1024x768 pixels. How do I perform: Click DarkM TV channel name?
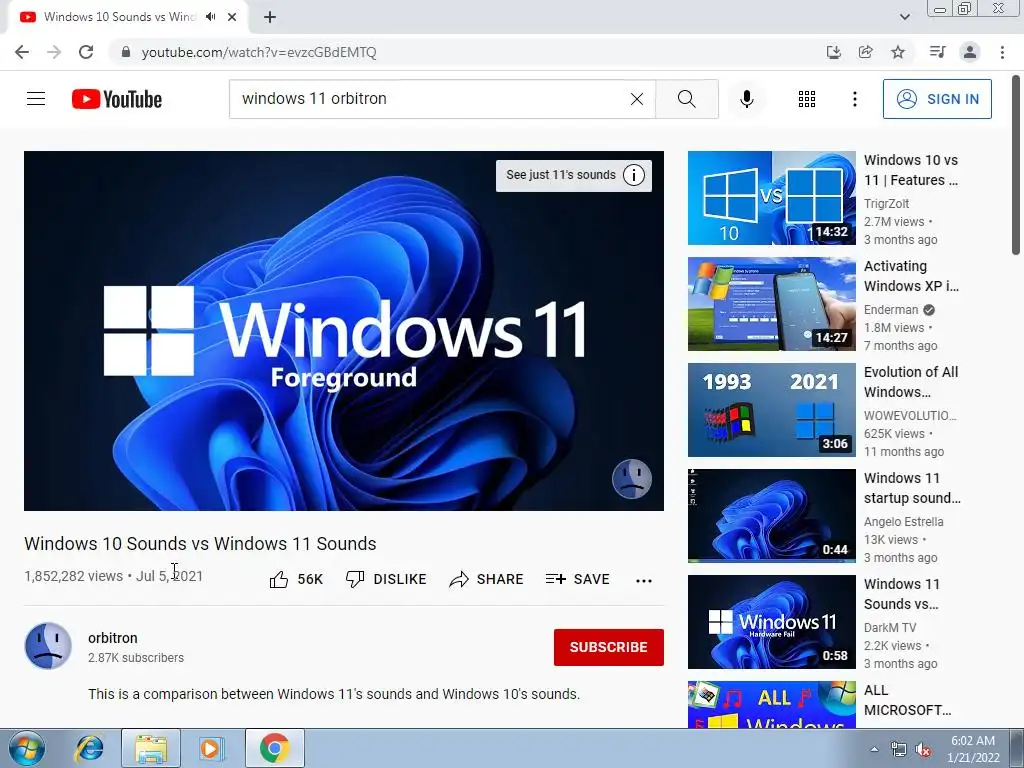pos(890,628)
